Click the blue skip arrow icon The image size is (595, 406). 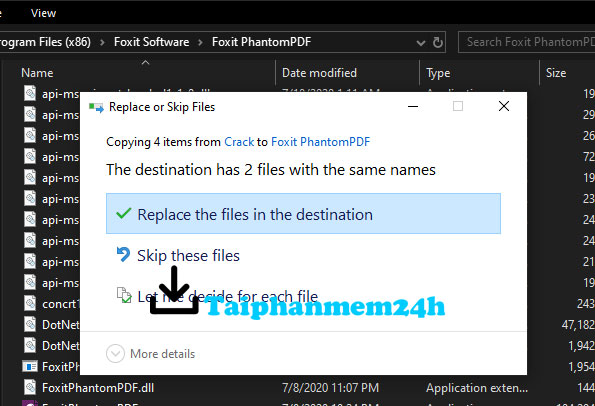click(x=123, y=254)
